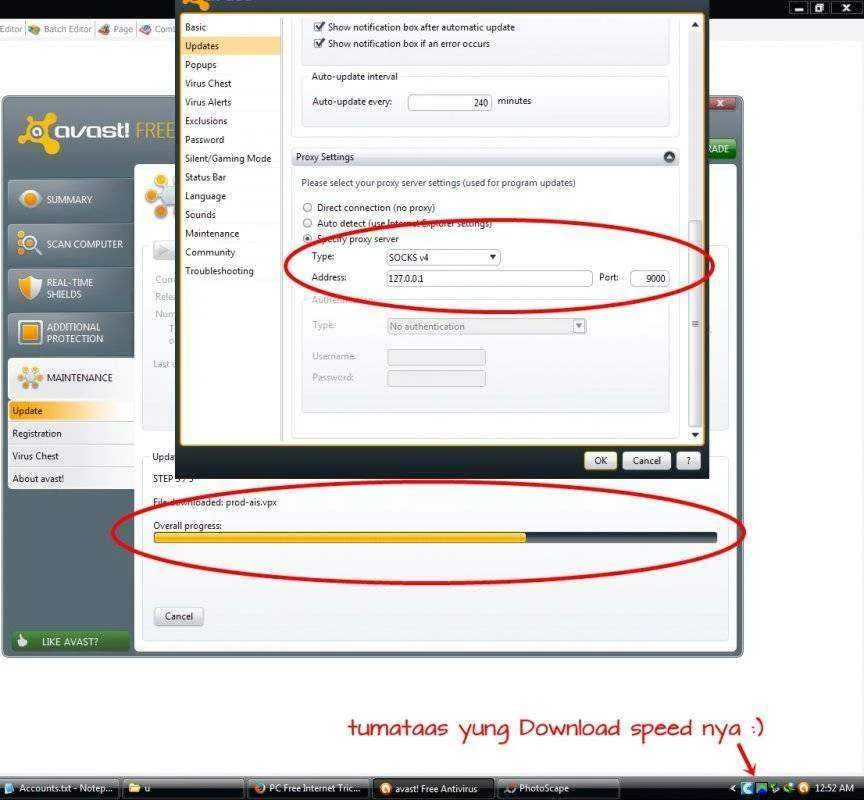Click the avast orange tray icon
Viewport: 864px width, 800px height.
(x=804, y=788)
